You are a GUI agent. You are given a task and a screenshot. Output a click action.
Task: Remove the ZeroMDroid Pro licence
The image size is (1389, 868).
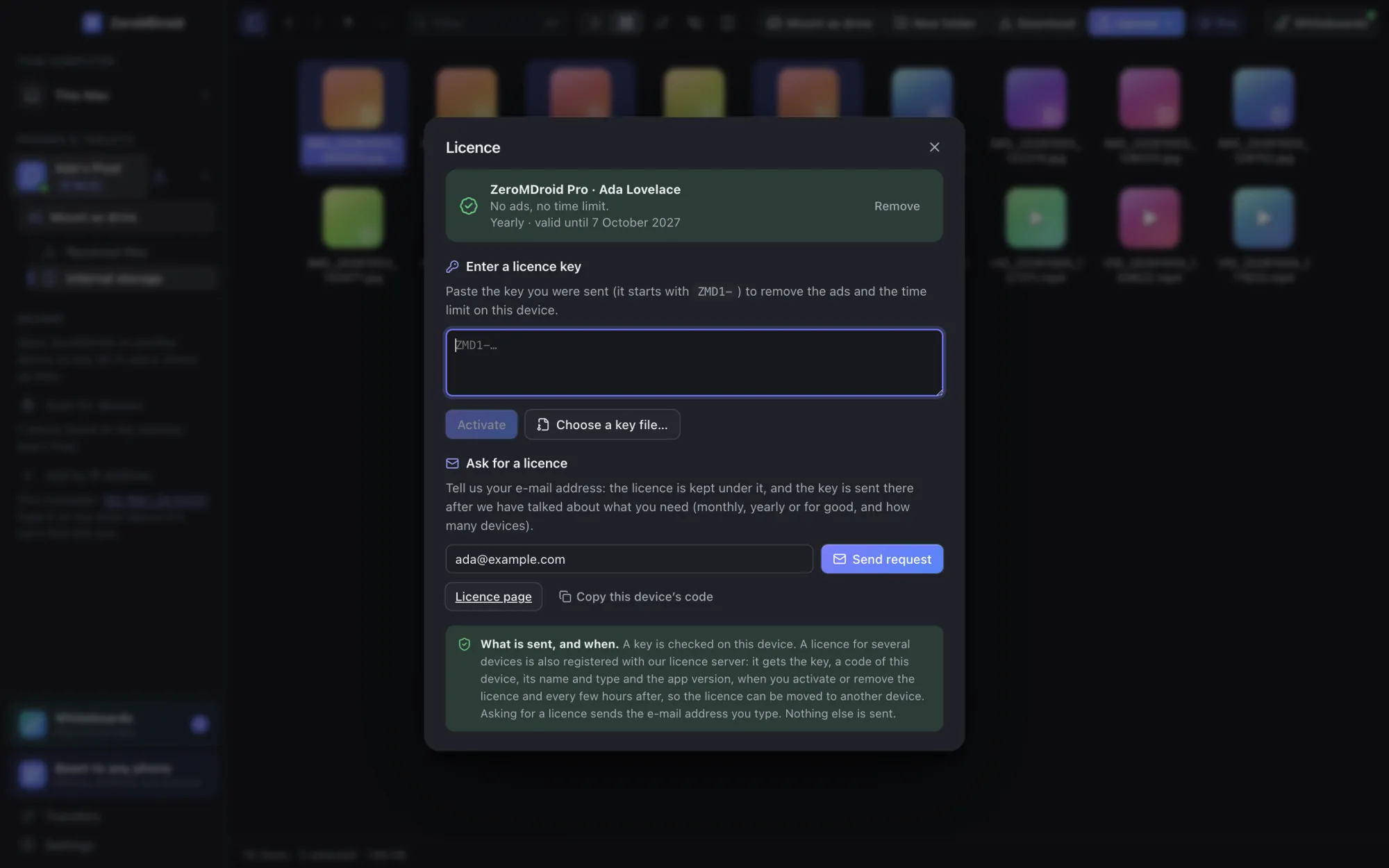click(x=897, y=206)
